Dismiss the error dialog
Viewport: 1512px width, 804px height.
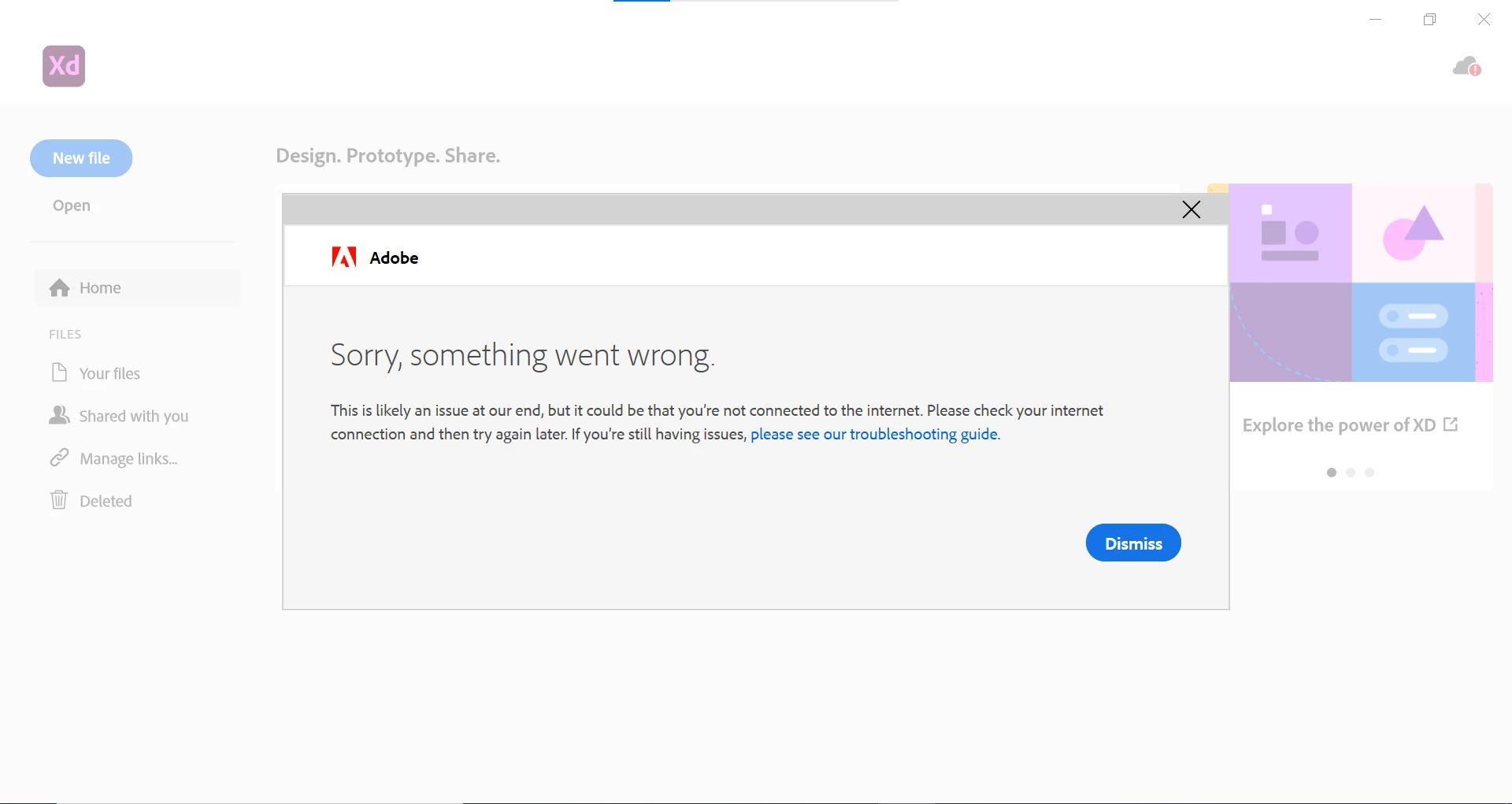(x=1133, y=543)
